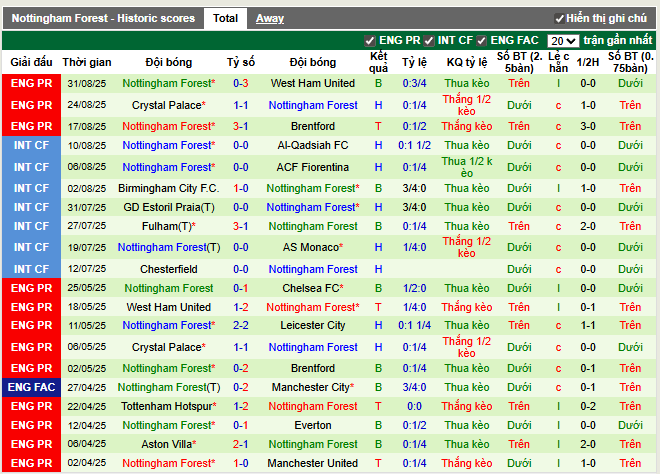660x474 pixels.
Task: Open Tottenham Hotspur team link
Action: pos(168,406)
